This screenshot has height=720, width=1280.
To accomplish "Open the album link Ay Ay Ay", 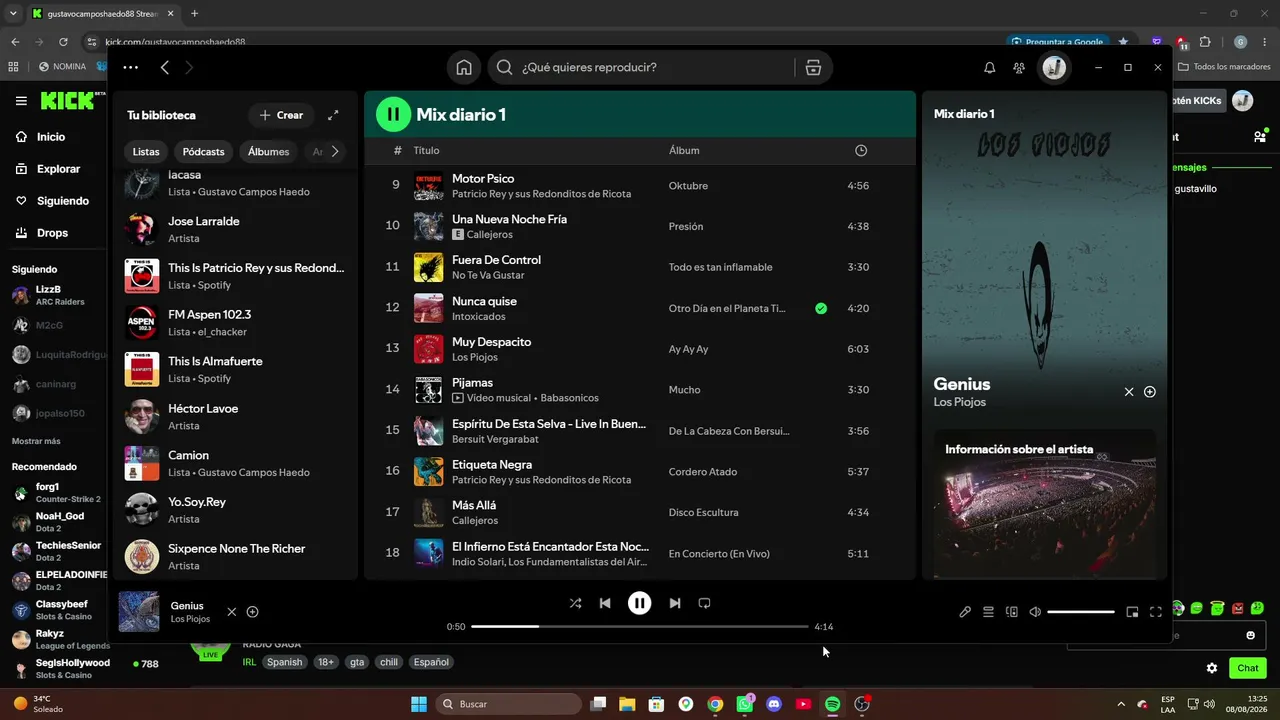I will (x=688, y=349).
